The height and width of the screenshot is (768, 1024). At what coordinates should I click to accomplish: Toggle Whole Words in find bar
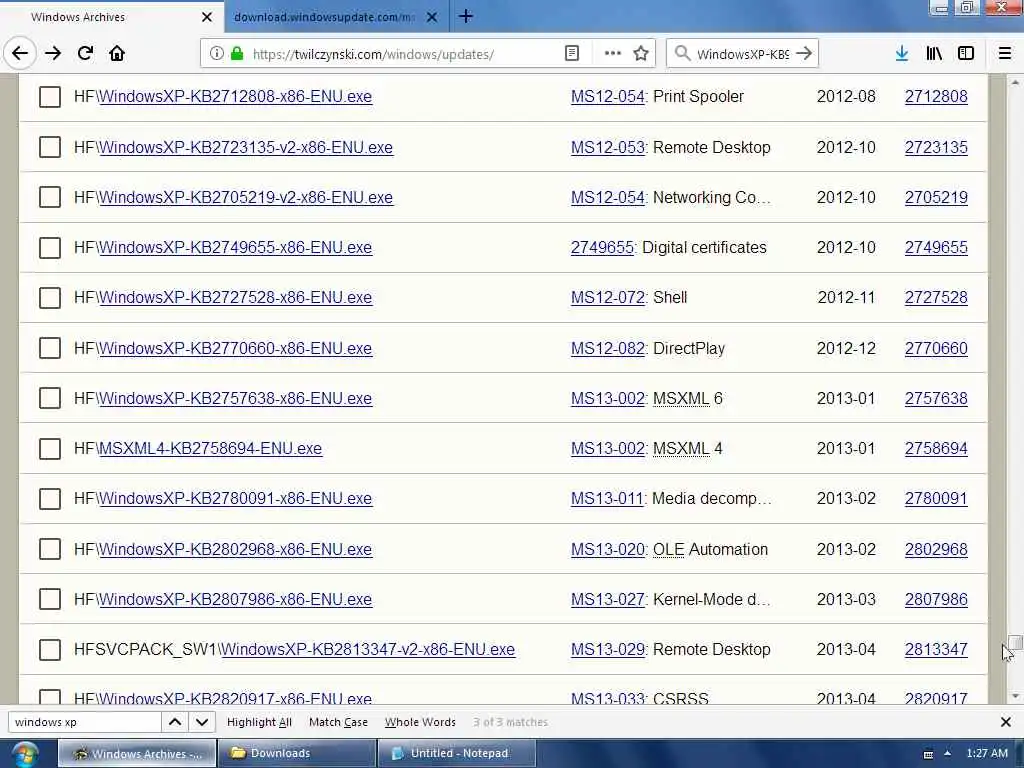pyautogui.click(x=420, y=722)
